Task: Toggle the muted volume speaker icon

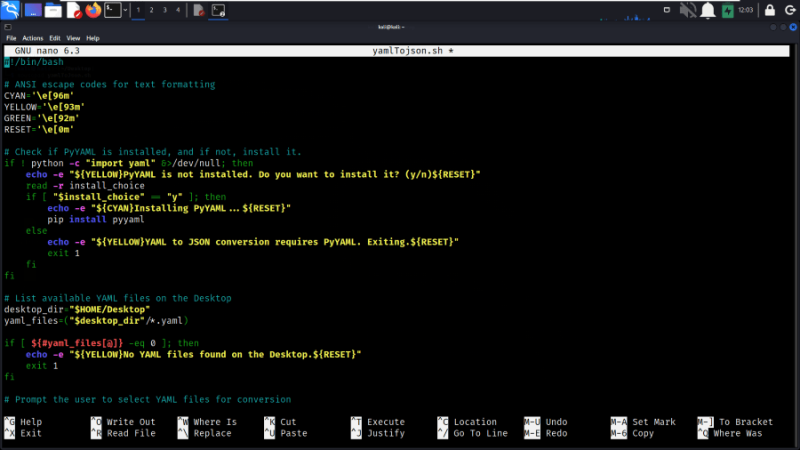Action: pyautogui.click(x=688, y=10)
